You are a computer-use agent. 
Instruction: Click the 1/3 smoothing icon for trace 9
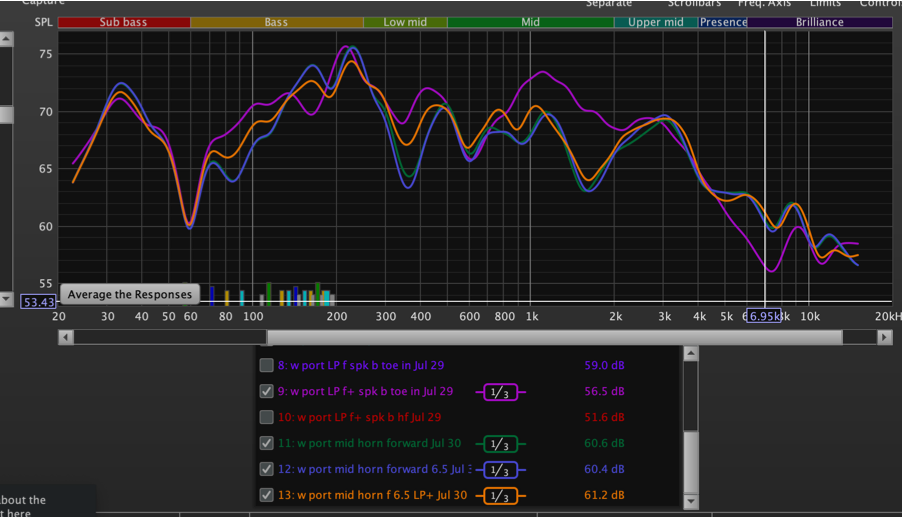tap(501, 392)
